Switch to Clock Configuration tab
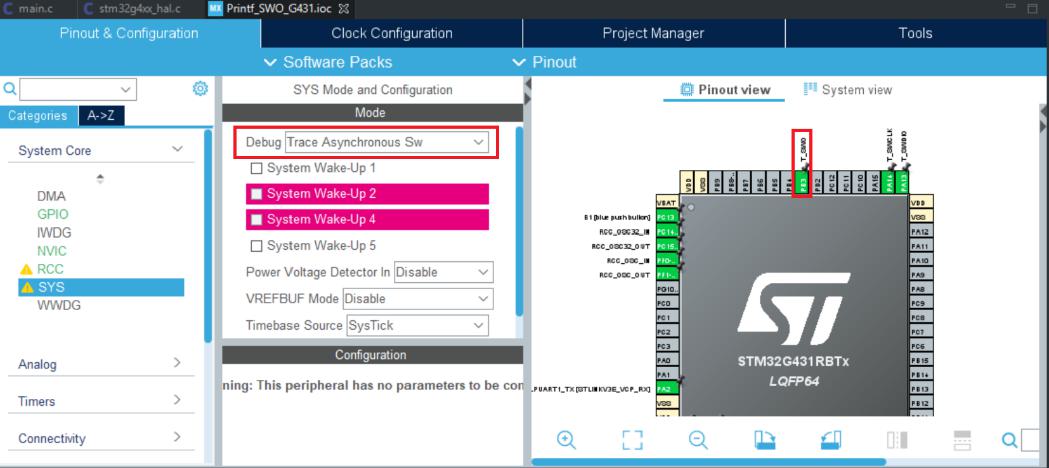 (391, 33)
